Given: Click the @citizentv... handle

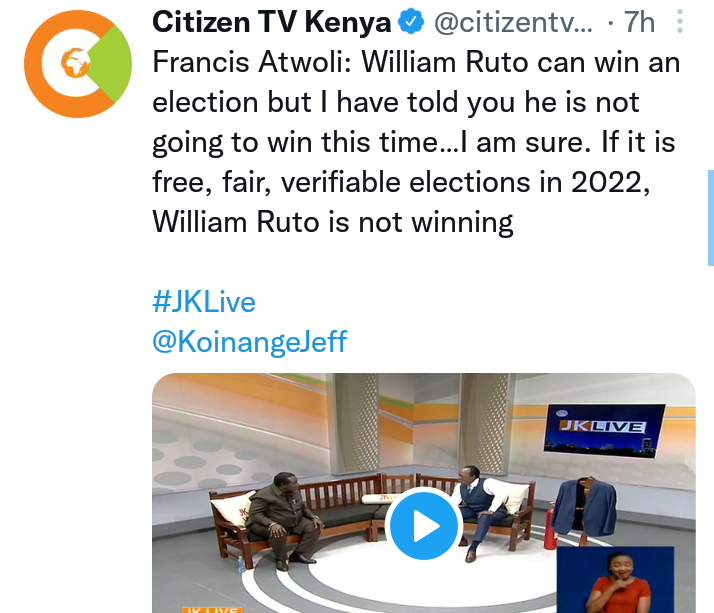Looking at the screenshot, I should (513, 22).
